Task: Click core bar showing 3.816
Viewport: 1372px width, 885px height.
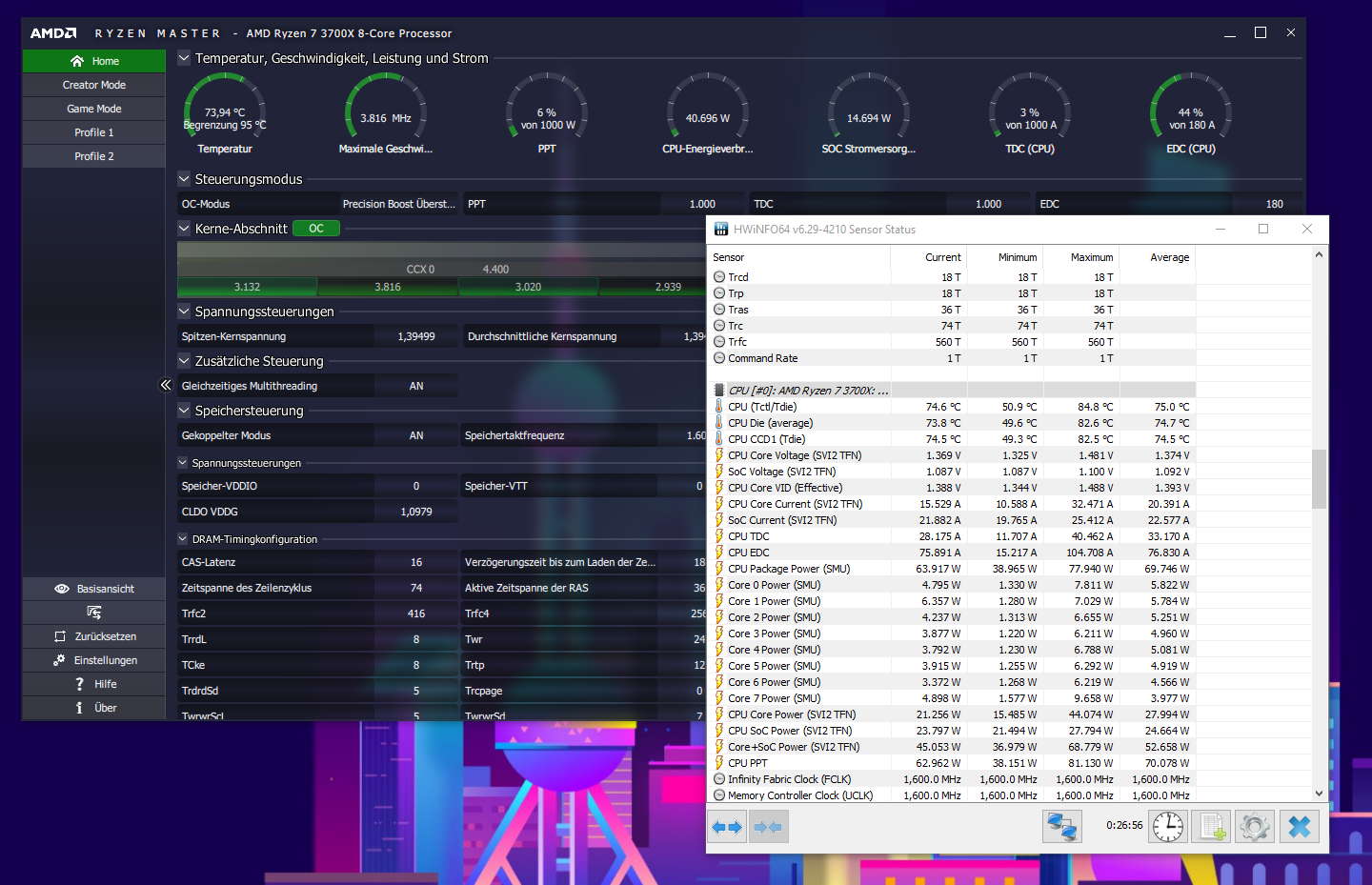Action: coord(388,287)
